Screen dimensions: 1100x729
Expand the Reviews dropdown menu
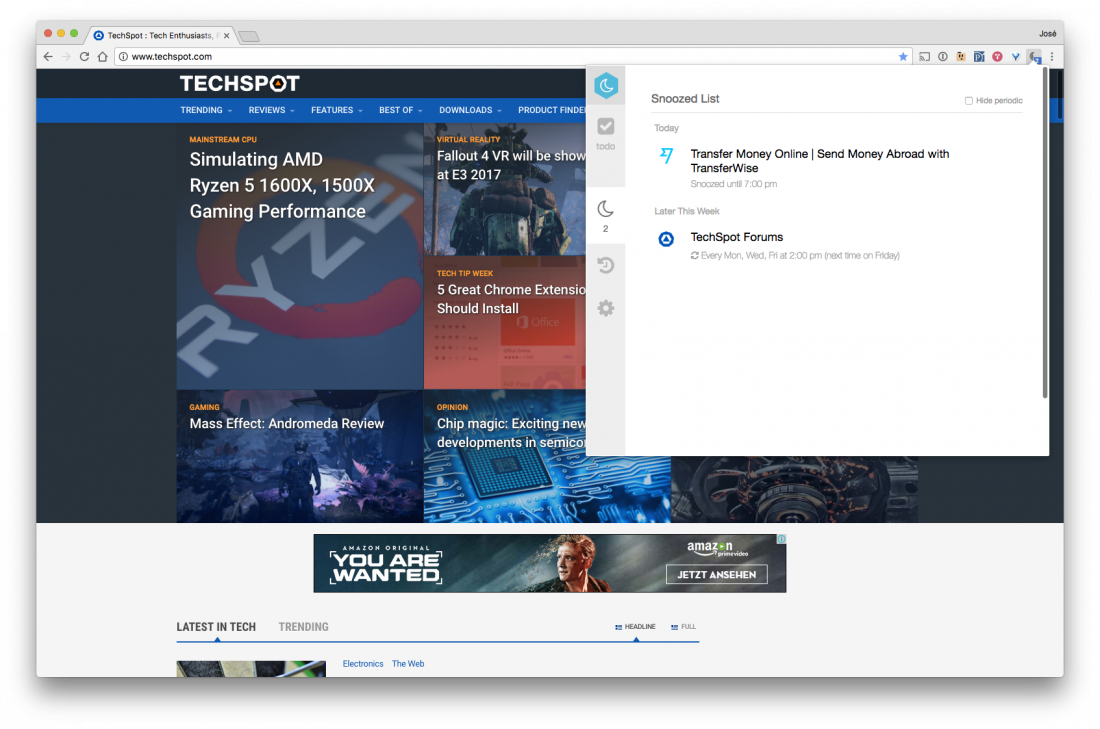tap(272, 110)
